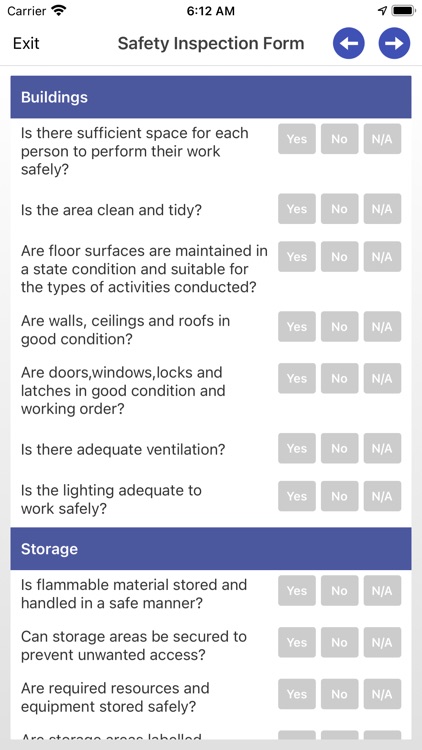The height and width of the screenshot is (750, 422).
Task: Tap the Exit button
Action: tap(26, 44)
